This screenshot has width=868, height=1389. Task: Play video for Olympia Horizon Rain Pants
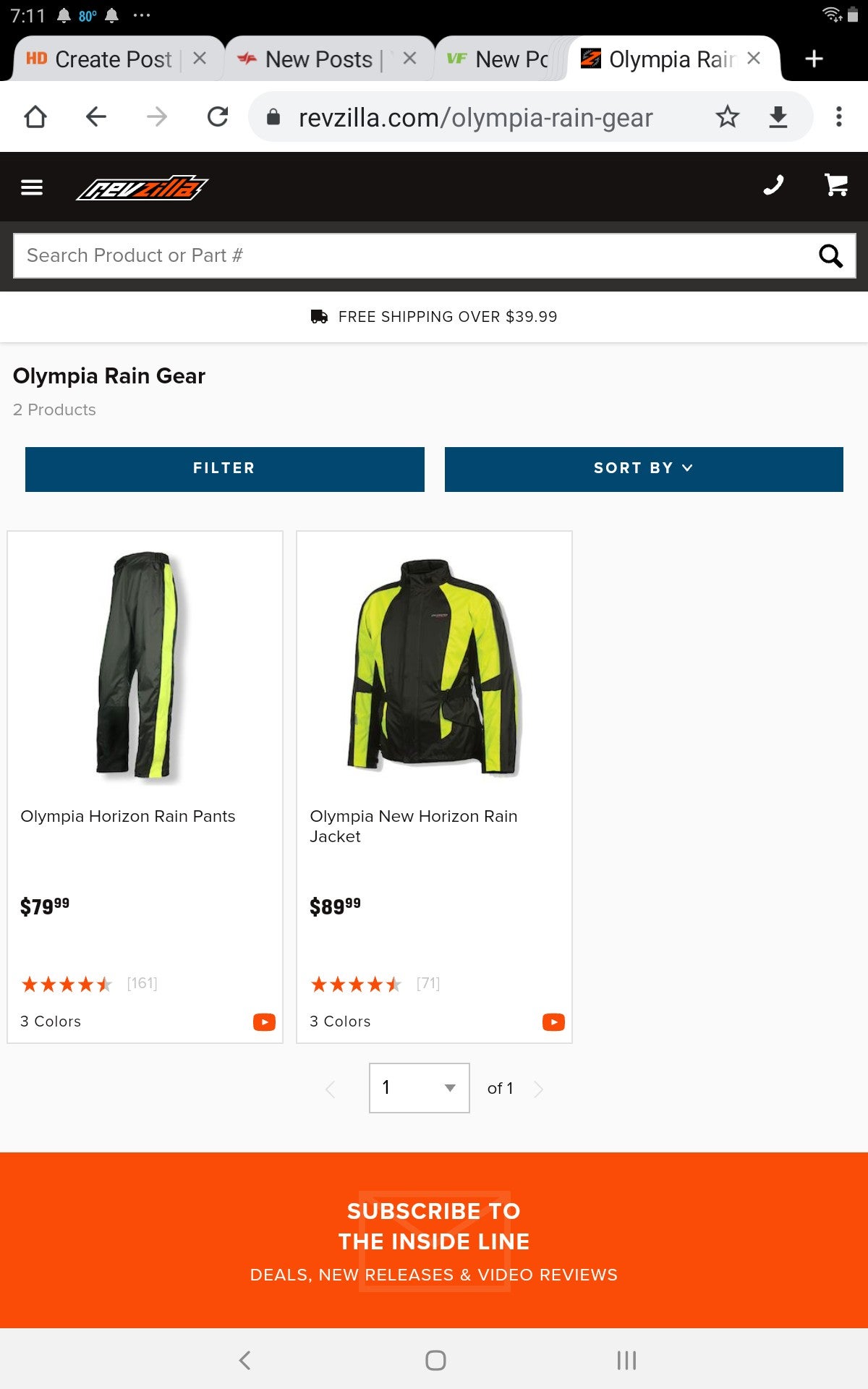[x=264, y=1021]
